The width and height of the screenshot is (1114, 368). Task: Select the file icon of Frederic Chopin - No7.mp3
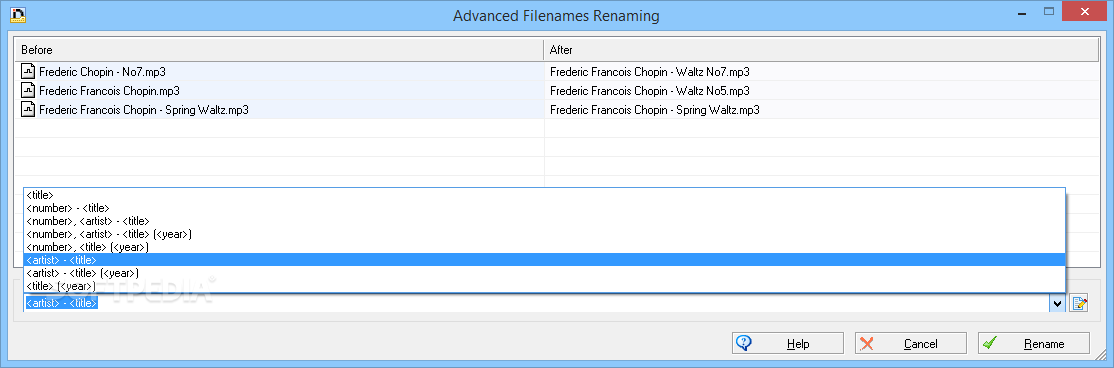[28, 72]
